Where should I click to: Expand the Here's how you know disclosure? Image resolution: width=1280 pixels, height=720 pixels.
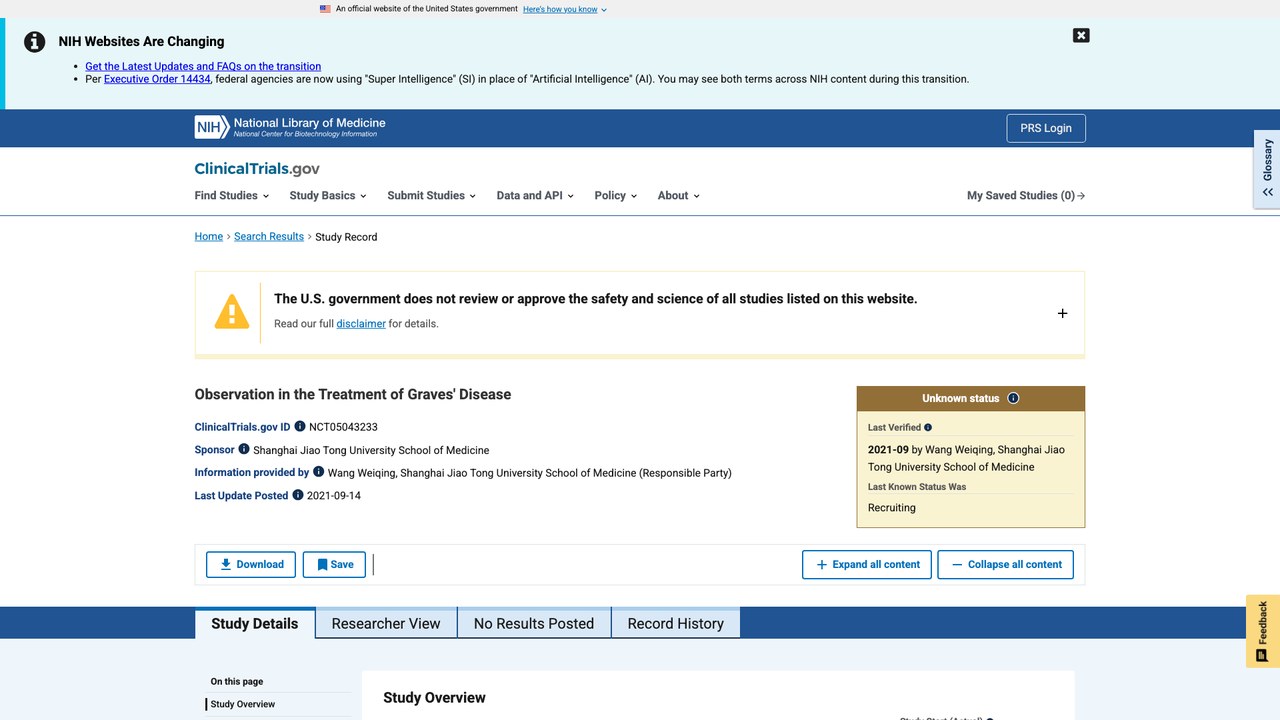click(x=565, y=9)
